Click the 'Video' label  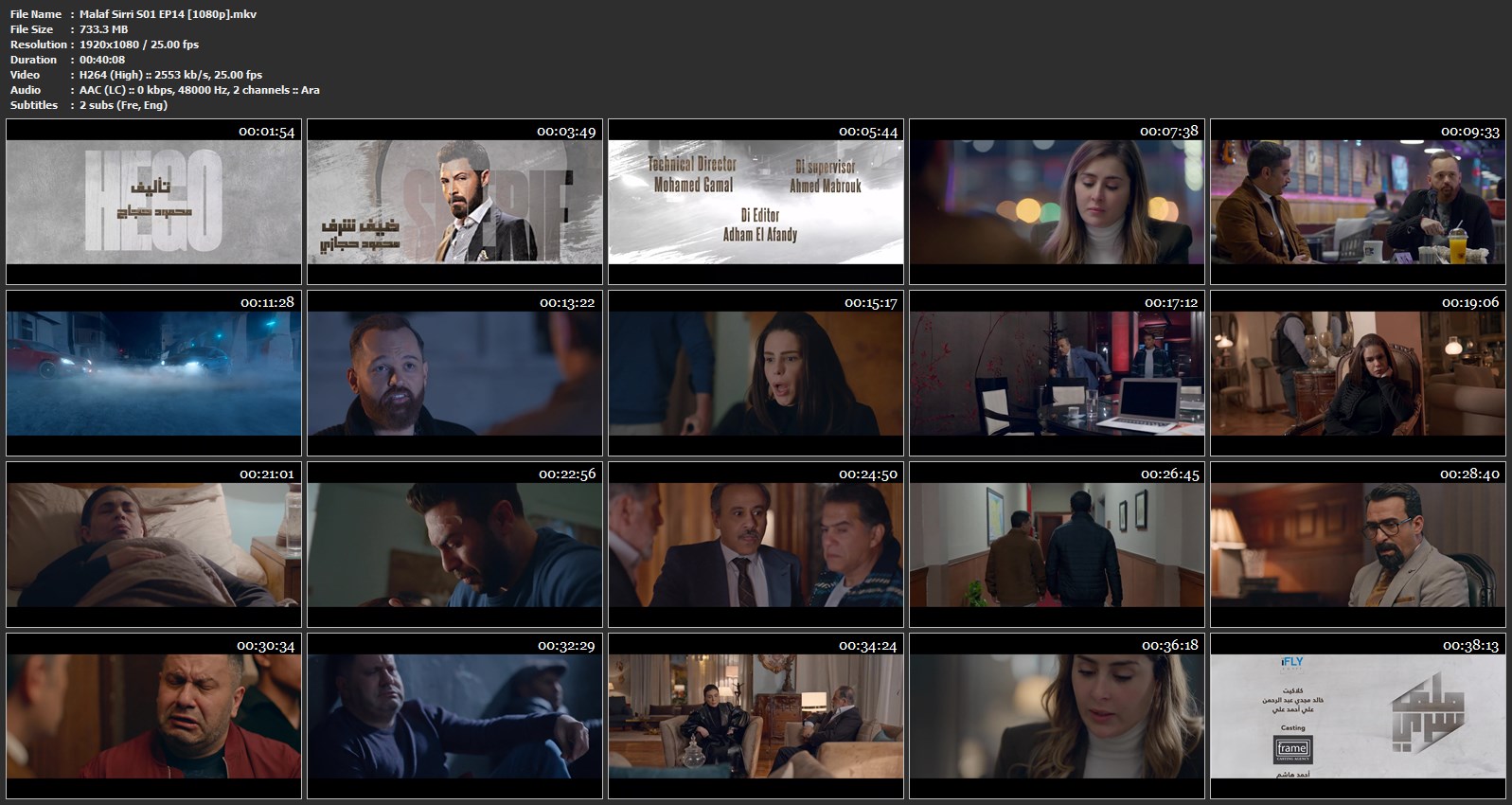coord(26,75)
